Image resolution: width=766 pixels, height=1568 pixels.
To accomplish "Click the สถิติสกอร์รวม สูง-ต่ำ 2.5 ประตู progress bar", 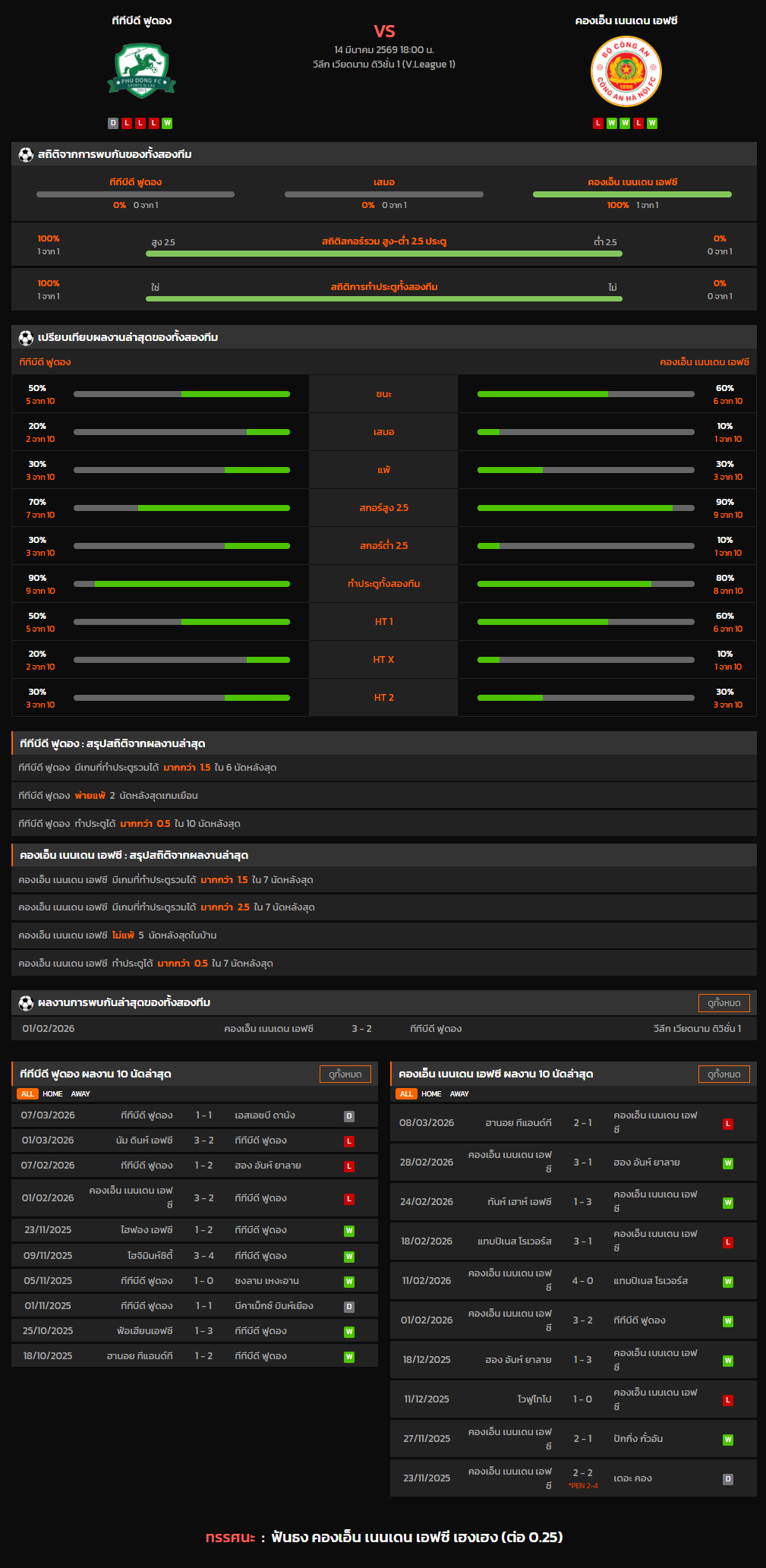I will pos(383,254).
